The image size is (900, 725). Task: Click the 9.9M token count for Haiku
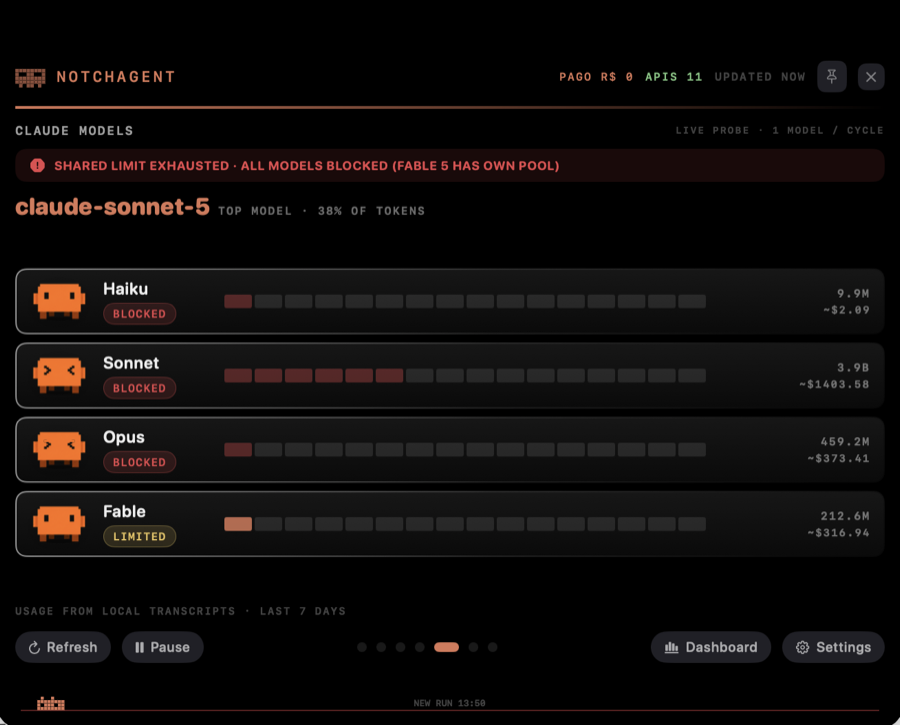[x=852, y=293]
